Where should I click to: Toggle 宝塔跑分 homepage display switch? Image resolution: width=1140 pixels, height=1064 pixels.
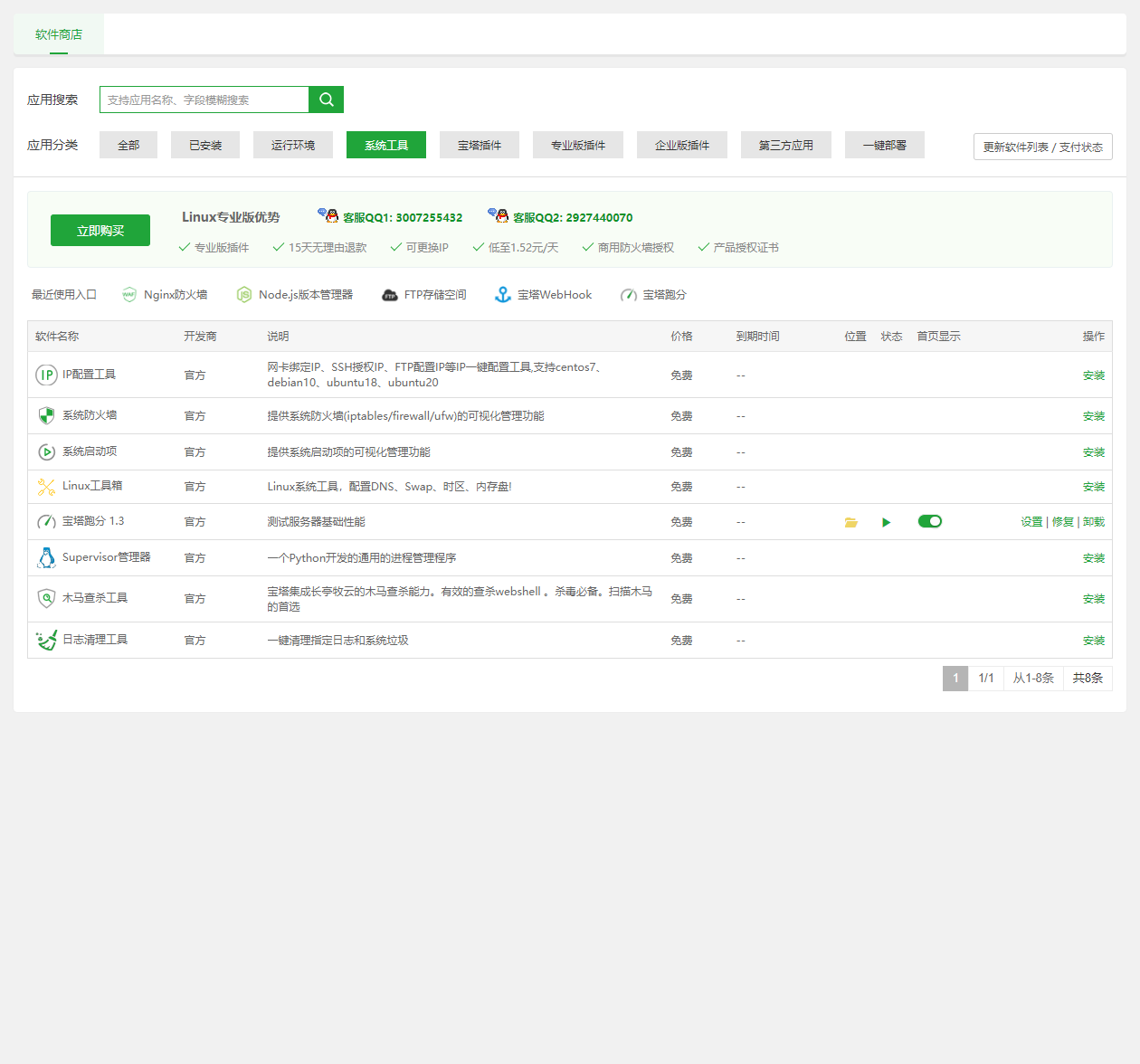tap(929, 521)
